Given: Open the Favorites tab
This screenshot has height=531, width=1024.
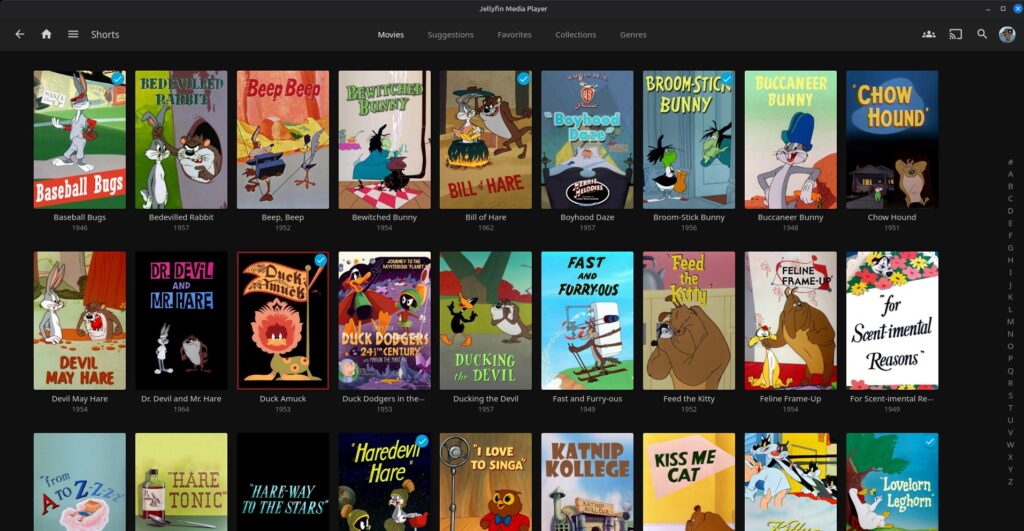Looking at the screenshot, I should tap(514, 35).
